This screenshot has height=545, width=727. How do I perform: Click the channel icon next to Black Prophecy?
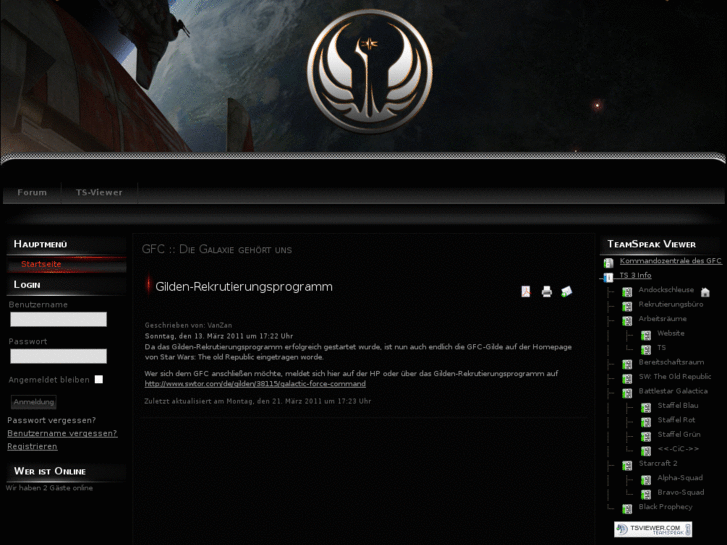click(x=627, y=509)
